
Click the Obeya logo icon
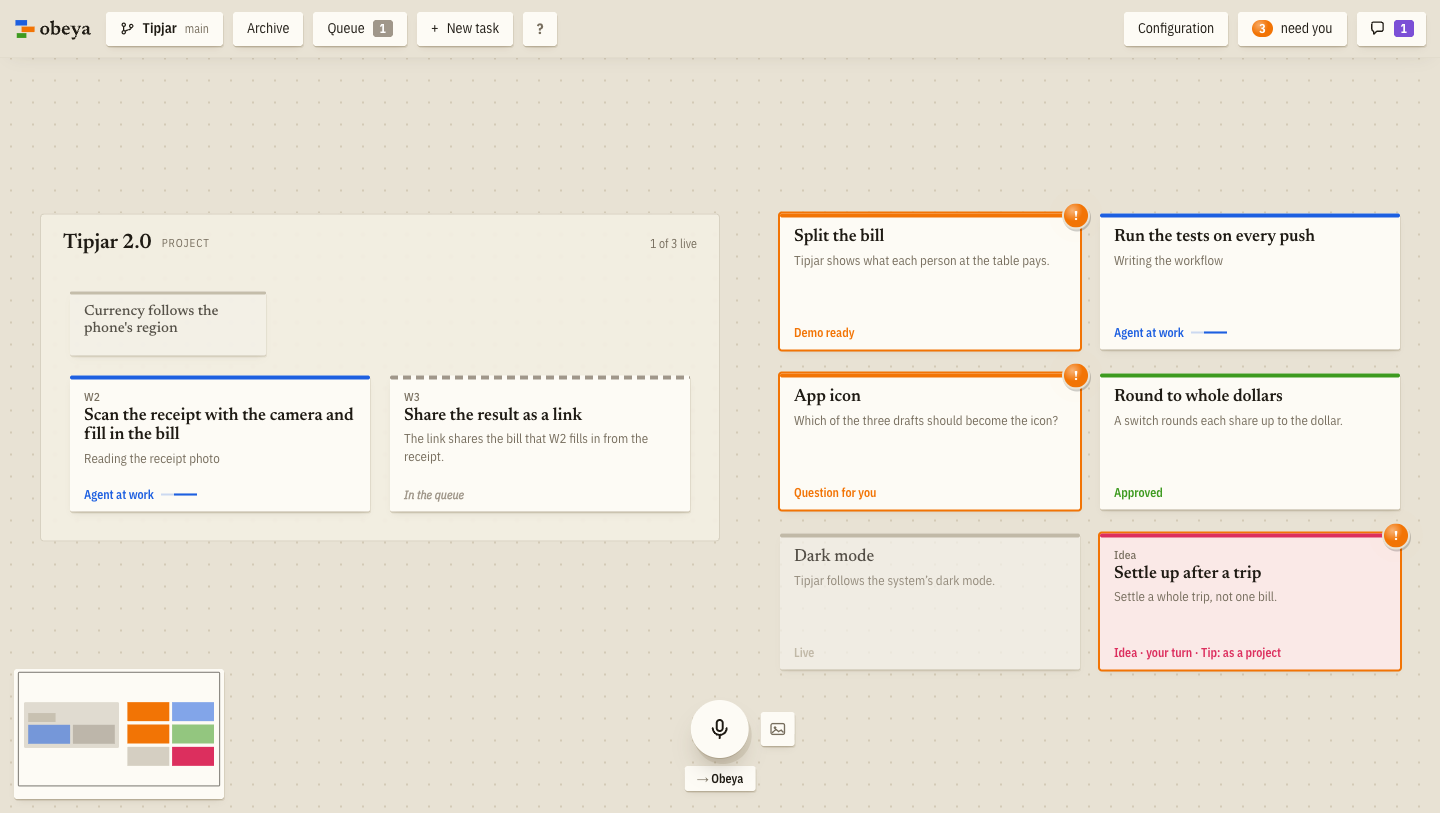[x=25, y=29]
